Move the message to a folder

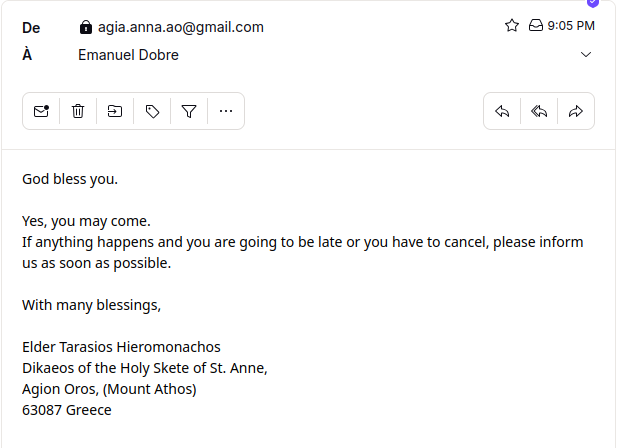click(115, 111)
